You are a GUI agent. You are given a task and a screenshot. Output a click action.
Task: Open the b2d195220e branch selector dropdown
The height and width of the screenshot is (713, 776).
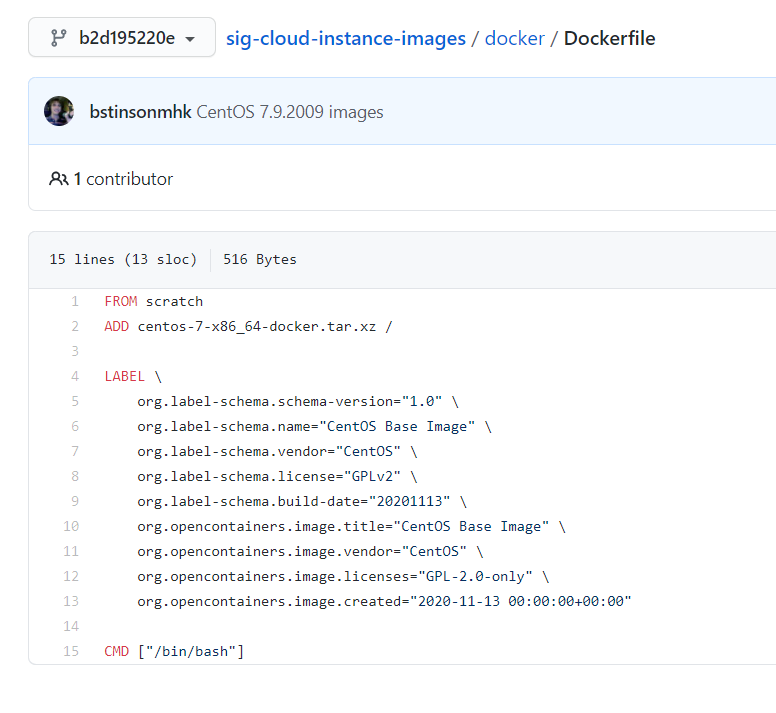tap(122, 38)
